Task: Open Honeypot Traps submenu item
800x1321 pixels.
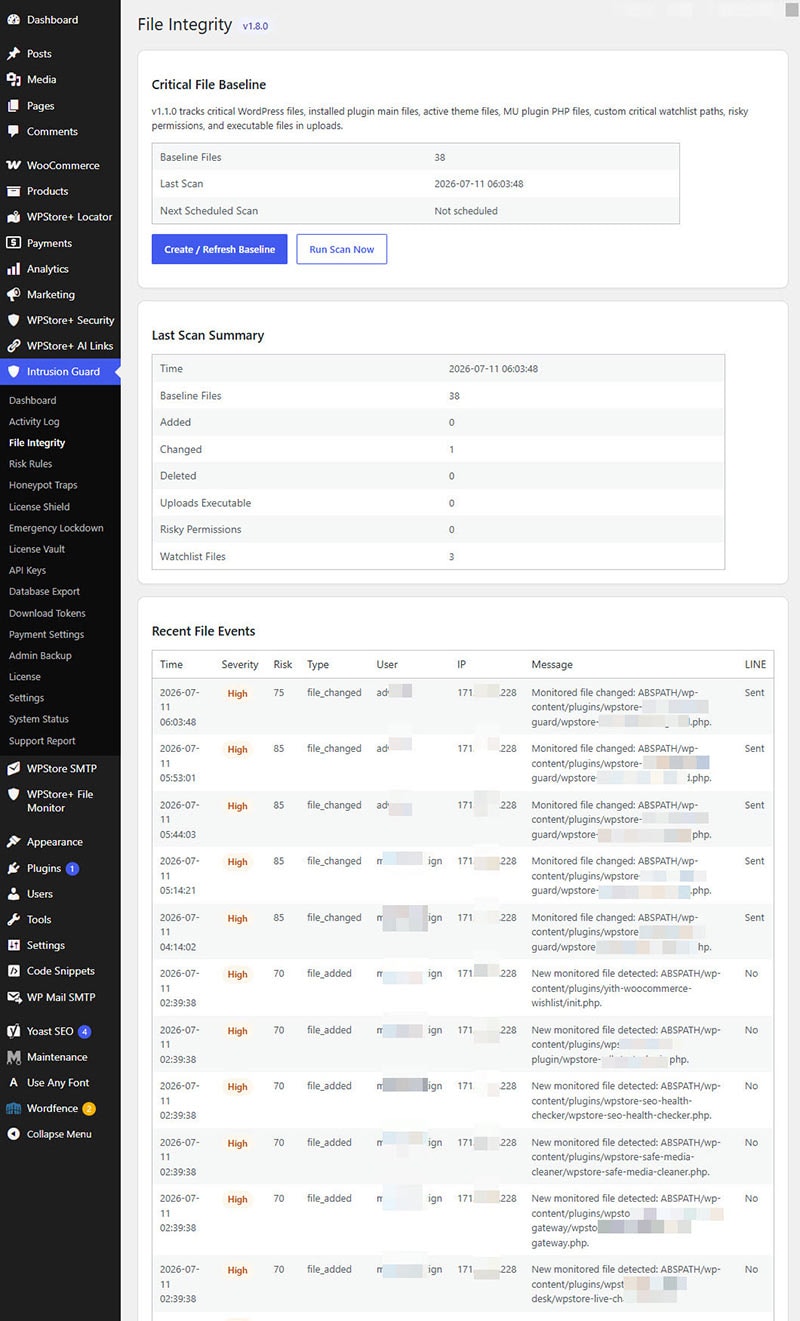Action: tap(43, 486)
